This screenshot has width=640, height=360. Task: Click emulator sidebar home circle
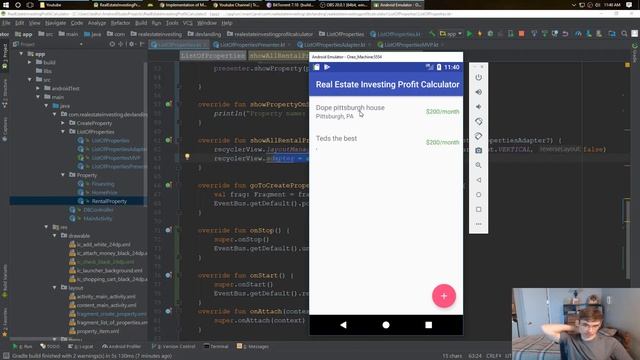tap(478, 195)
